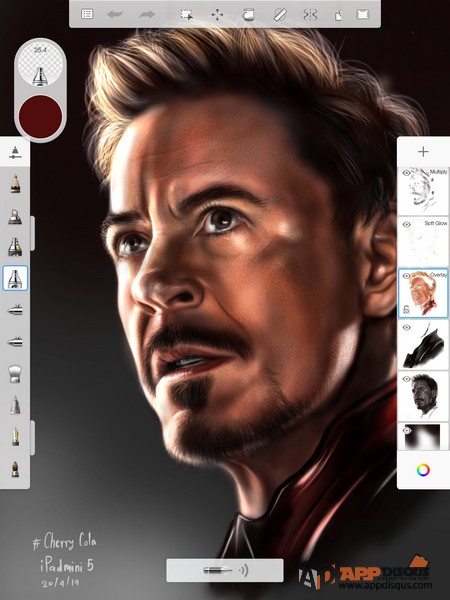This screenshot has width=450, height=600.
Task: Select the Soft Glow layer thumbnail
Action: (x=423, y=242)
